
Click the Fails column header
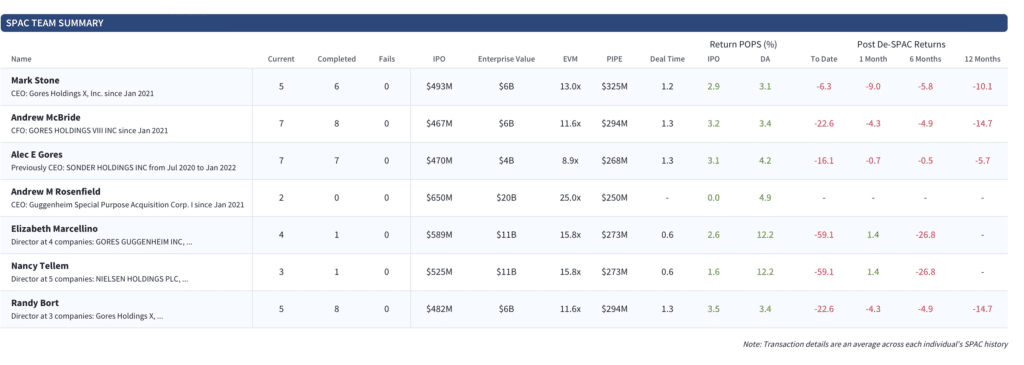(387, 59)
